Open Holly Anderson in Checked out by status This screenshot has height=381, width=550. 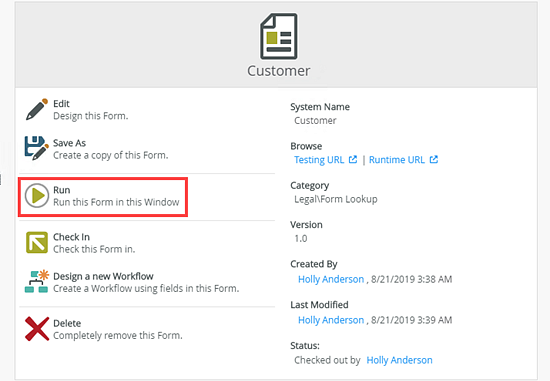pos(399,360)
